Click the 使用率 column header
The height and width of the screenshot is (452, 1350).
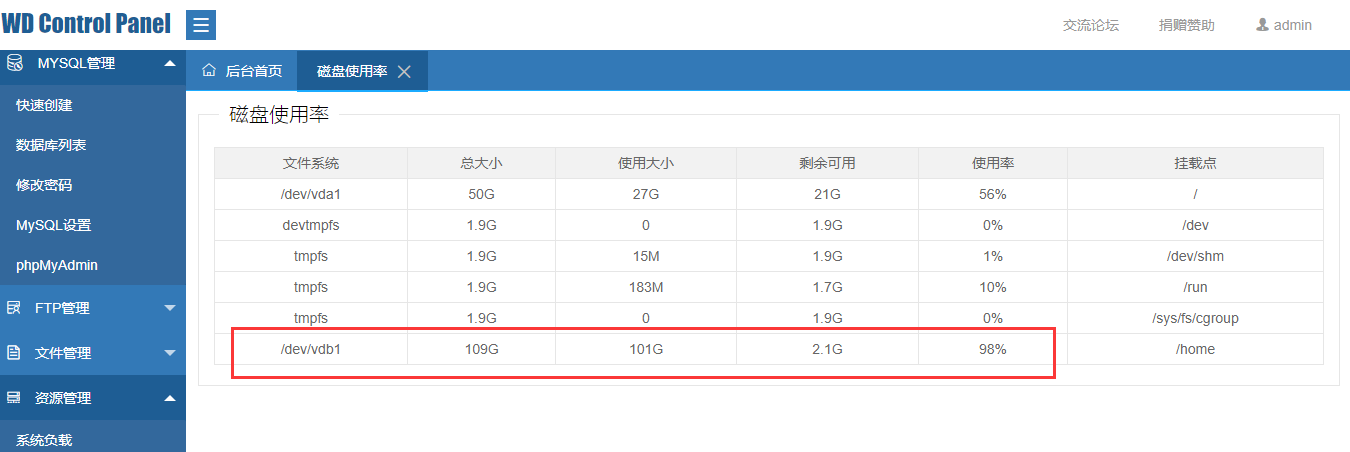pyautogui.click(x=993, y=163)
